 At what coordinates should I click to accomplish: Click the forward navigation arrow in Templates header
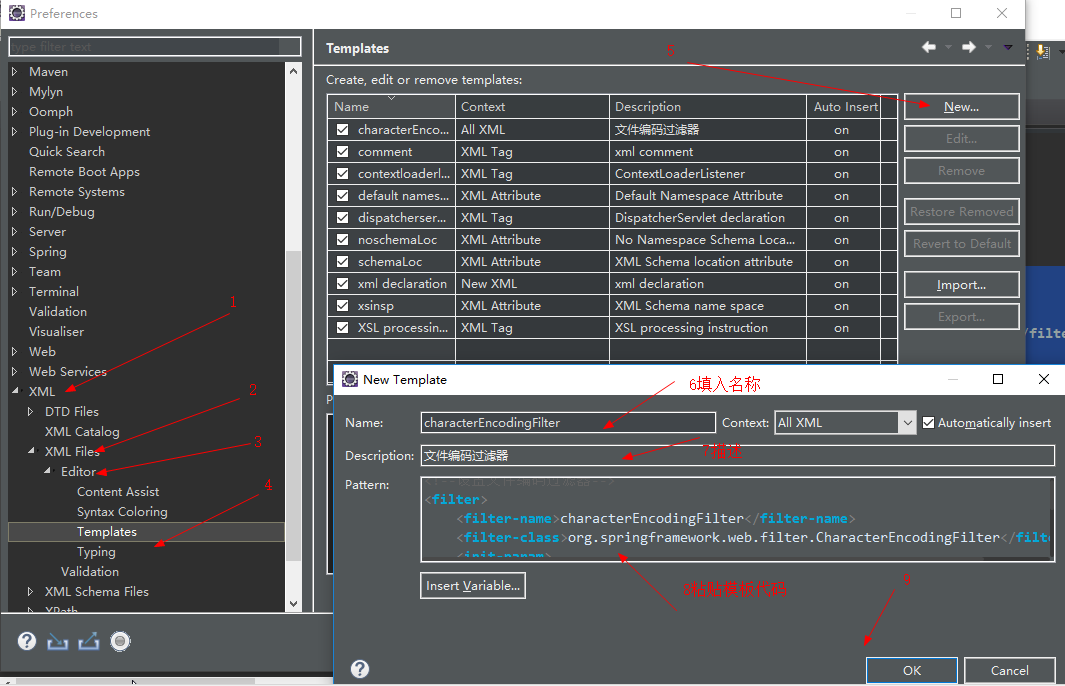pyautogui.click(x=969, y=47)
